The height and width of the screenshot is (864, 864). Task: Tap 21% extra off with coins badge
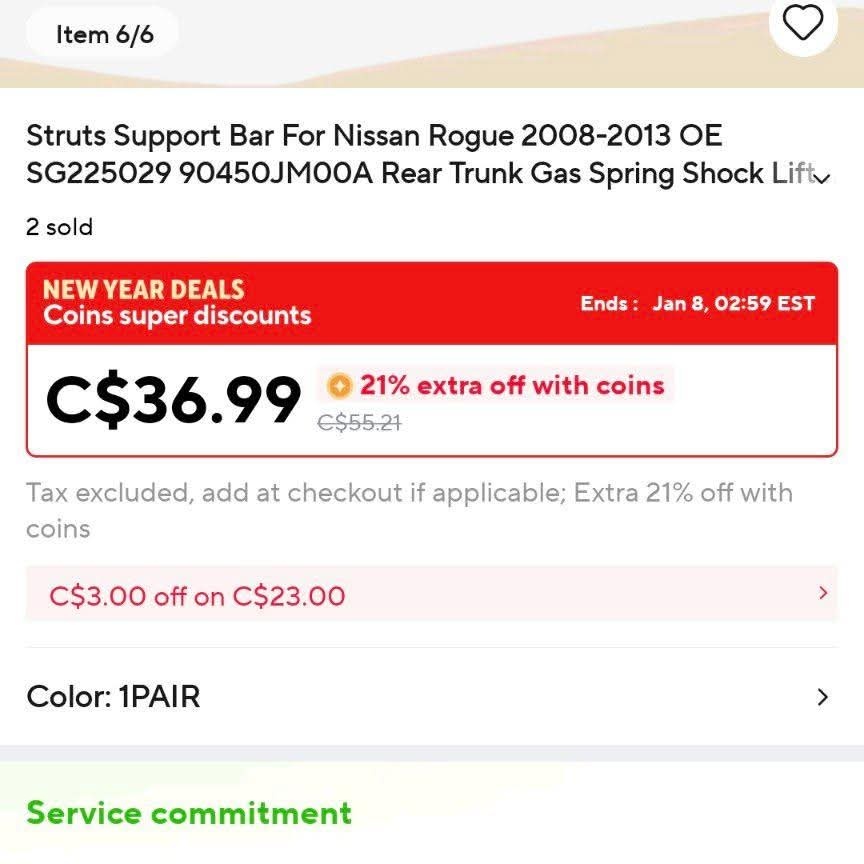click(496, 385)
